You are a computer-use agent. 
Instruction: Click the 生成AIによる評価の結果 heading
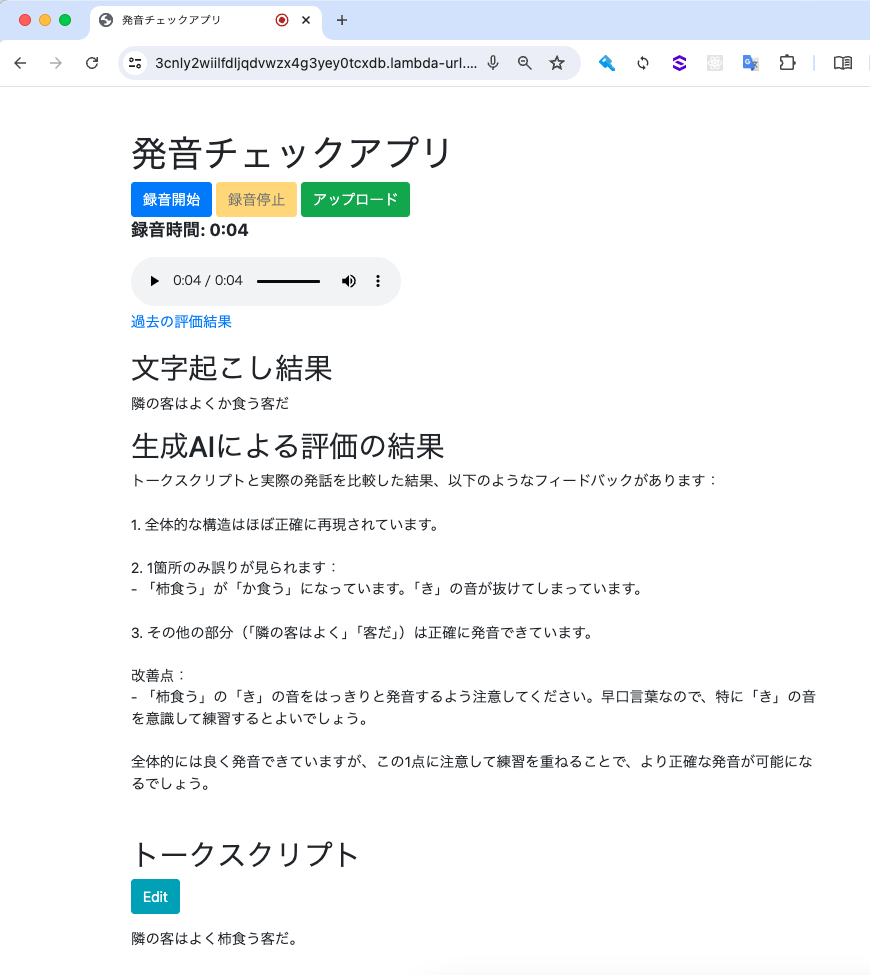287,446
